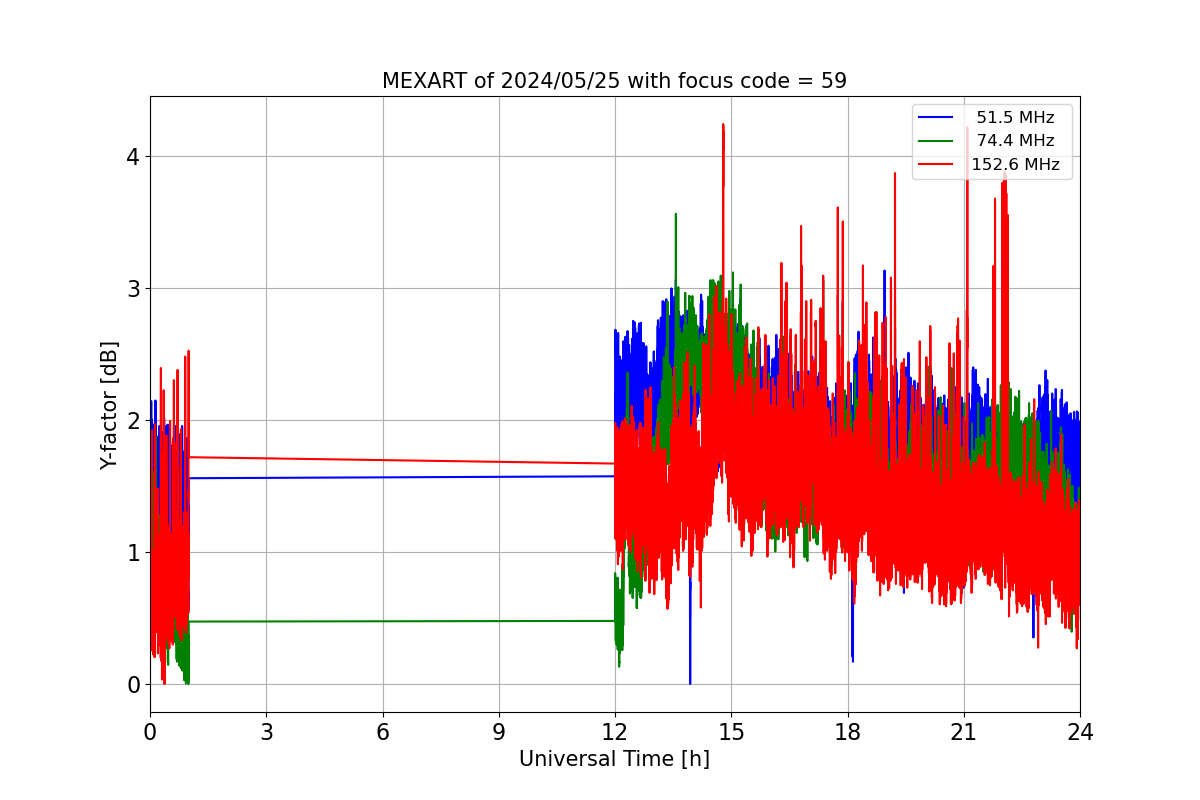Click x-axis tick label 15
Screen dimensions: 1200x800
[731, 732]
